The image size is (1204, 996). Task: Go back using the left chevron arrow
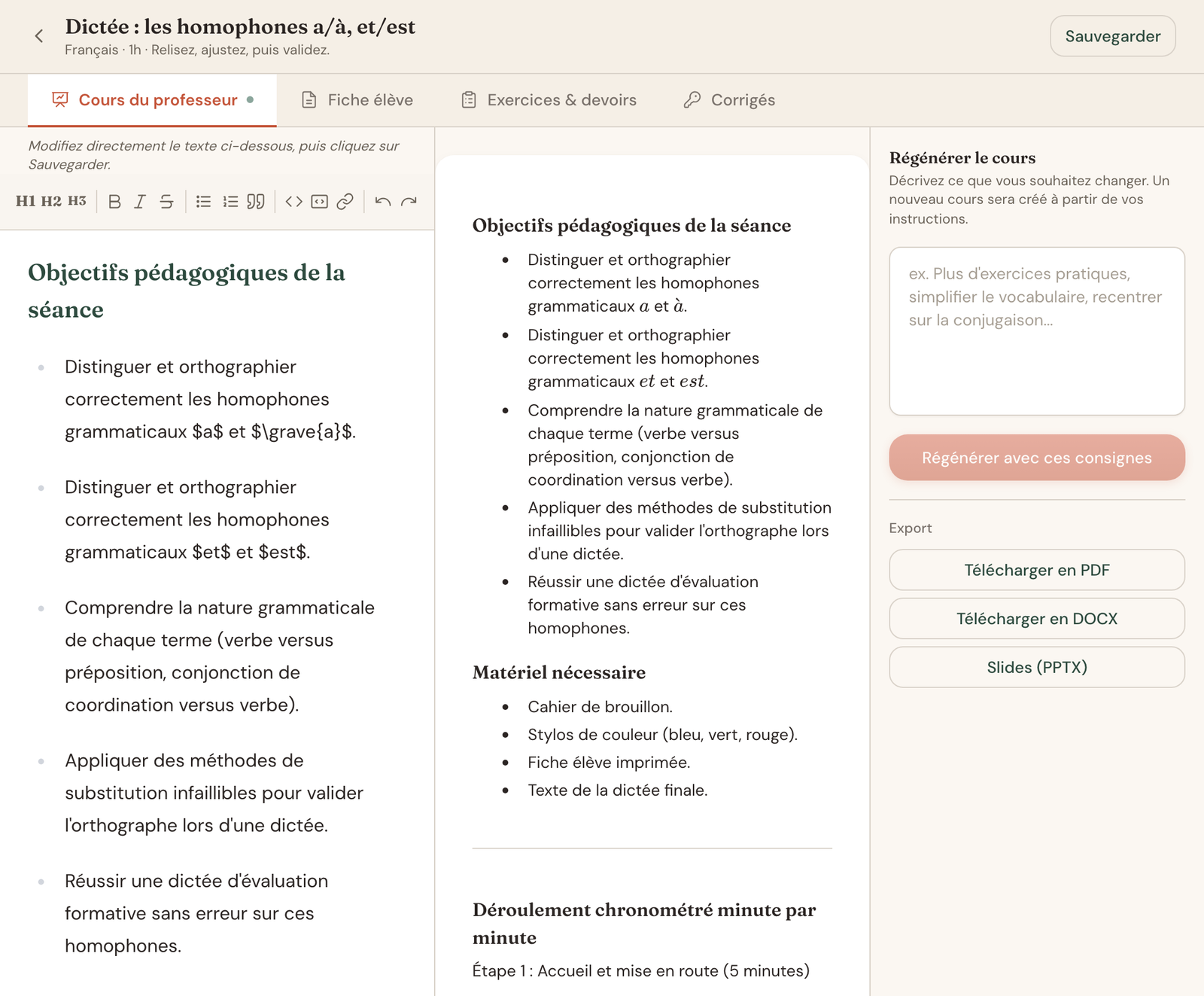(39, 36)
